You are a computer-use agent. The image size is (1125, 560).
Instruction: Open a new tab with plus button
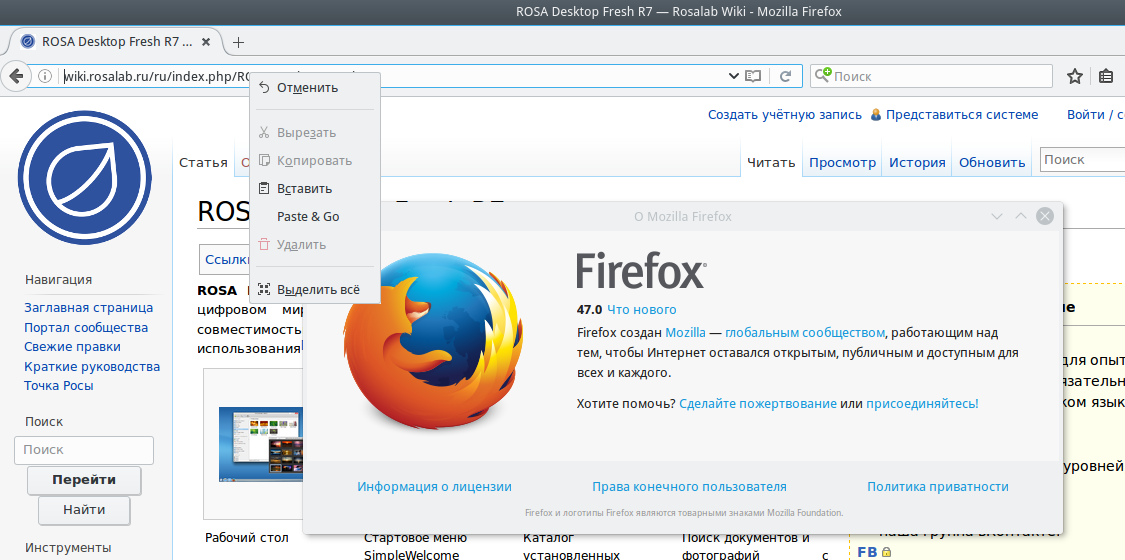[239, 42]
